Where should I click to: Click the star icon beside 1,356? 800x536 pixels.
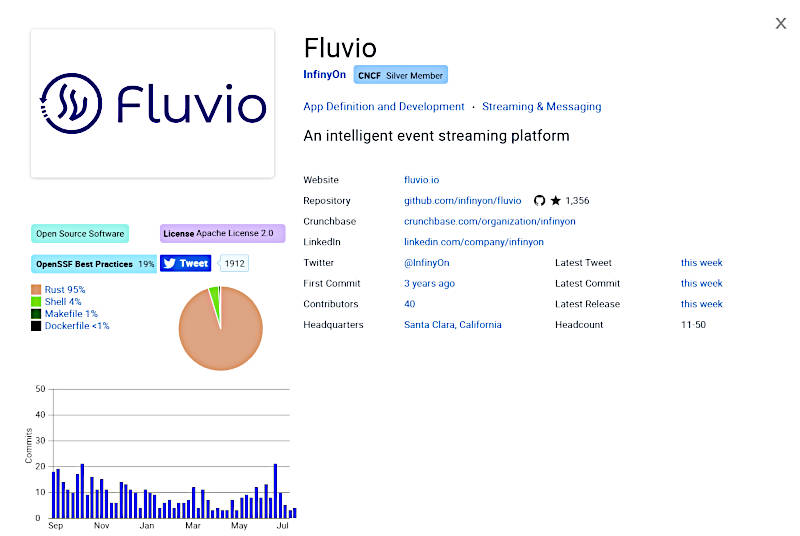[x=556, y=201]
